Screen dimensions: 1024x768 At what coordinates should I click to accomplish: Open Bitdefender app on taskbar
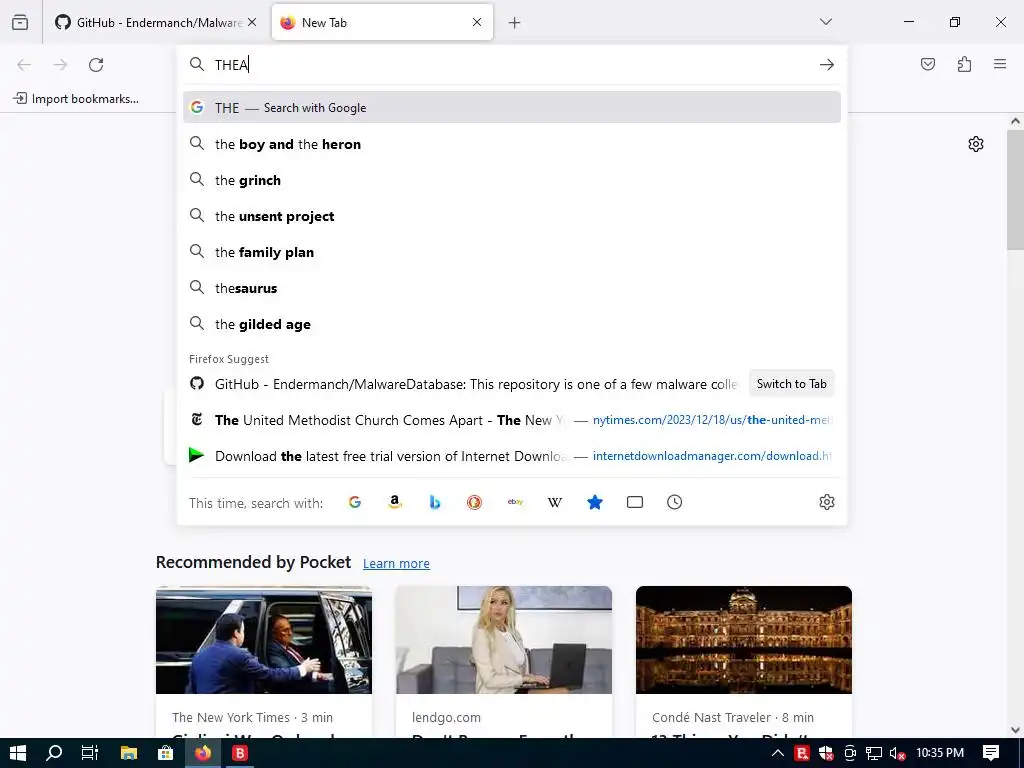click(240, 753)
